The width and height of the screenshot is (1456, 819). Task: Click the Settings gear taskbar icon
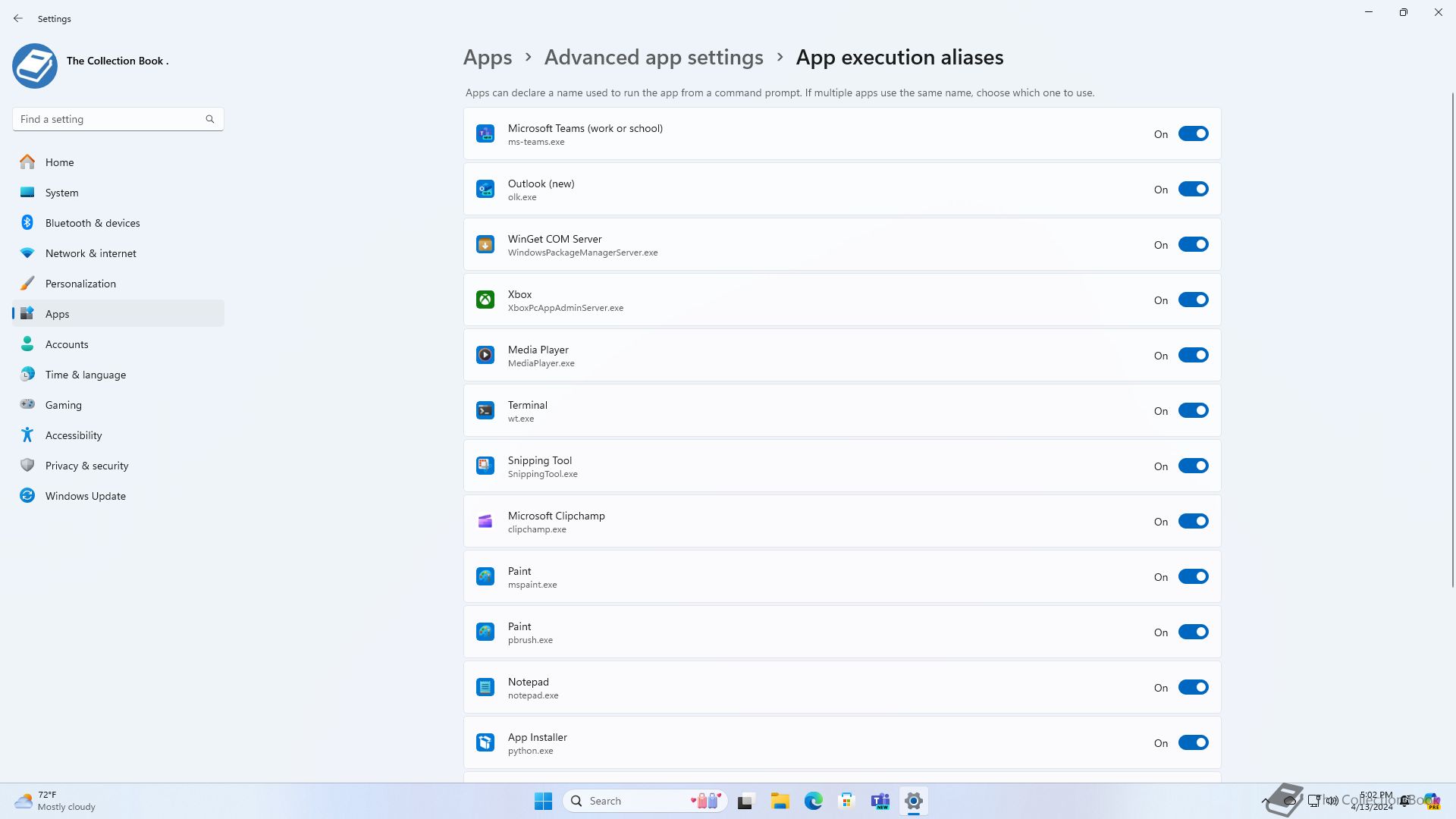[914, 801]
